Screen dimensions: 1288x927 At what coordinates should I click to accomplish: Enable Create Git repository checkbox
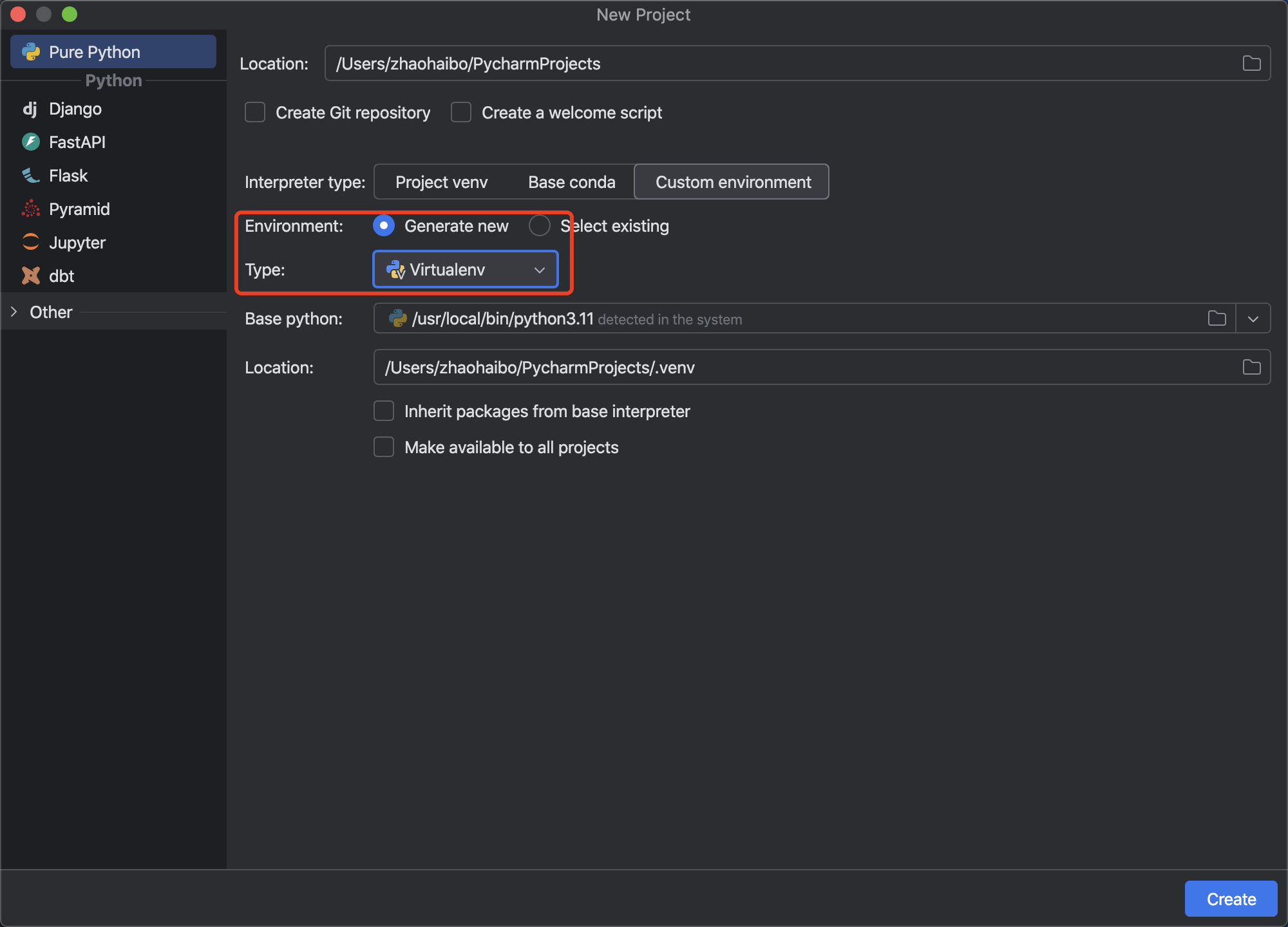(255, 113)
